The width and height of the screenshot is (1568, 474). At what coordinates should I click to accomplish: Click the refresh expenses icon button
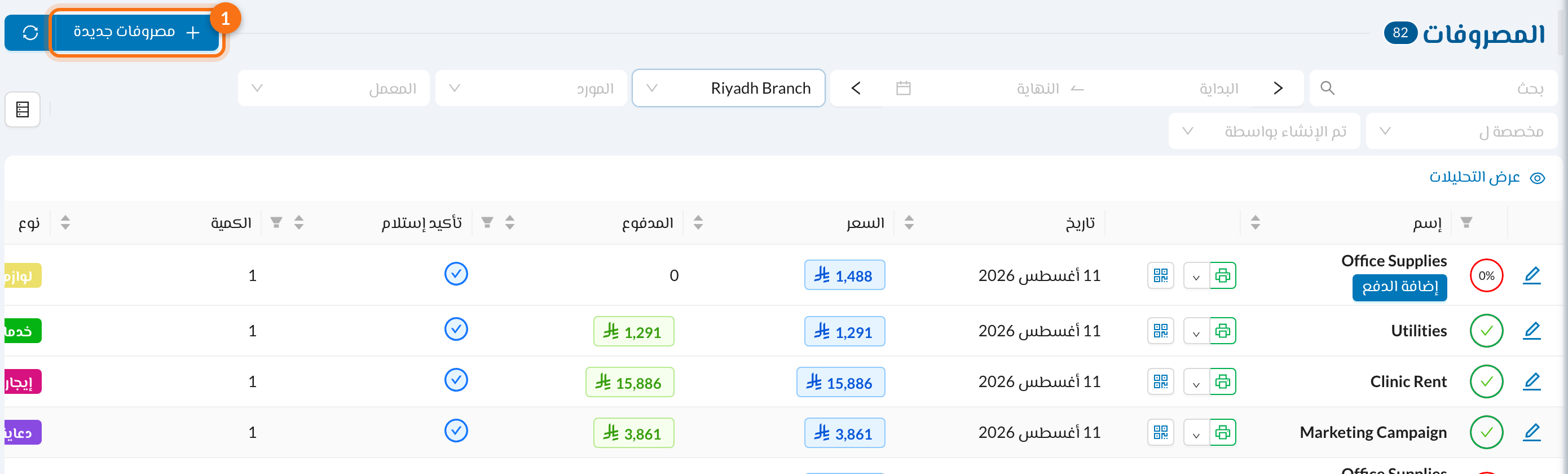click(x=30, y=33)
